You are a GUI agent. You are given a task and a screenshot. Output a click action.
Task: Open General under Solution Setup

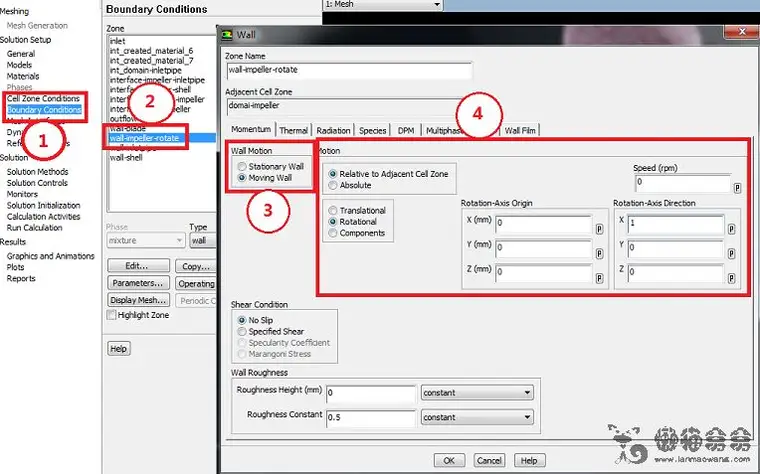pos(21,54)
